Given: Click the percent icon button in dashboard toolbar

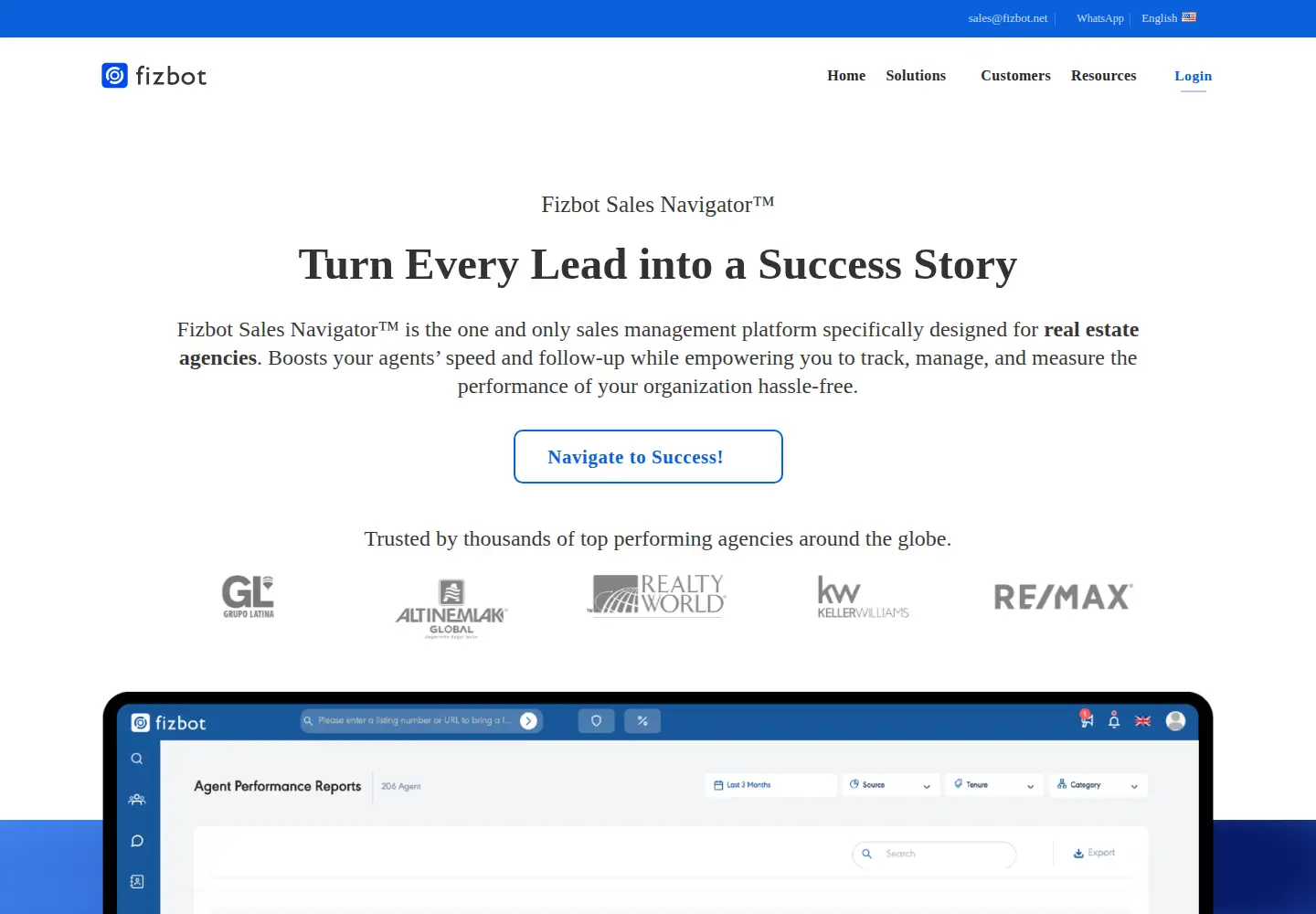Looking at the screenshot, I should [x=642, y=721].
